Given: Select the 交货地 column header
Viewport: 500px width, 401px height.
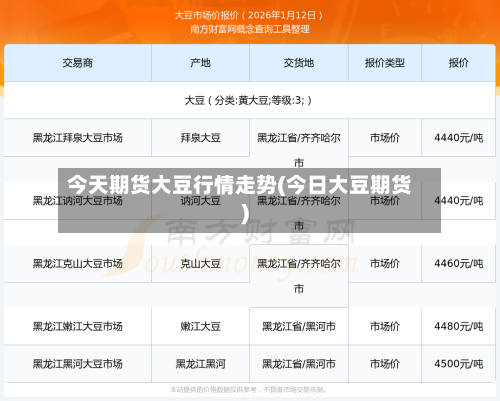Looking at the screenshot, I should (x=299, y=63).
